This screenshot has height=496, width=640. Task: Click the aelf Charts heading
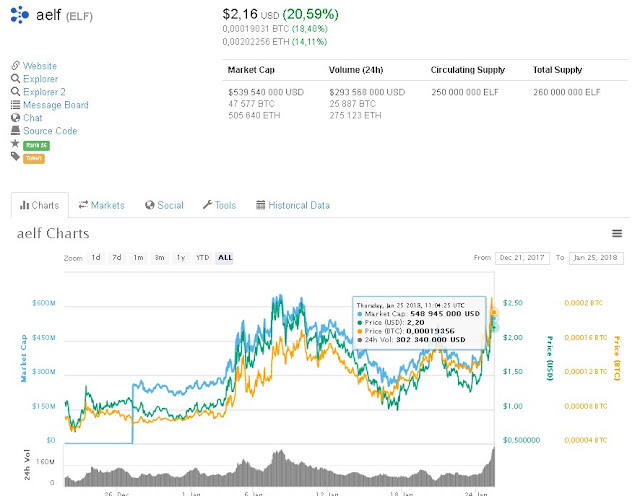click(53, 234)
